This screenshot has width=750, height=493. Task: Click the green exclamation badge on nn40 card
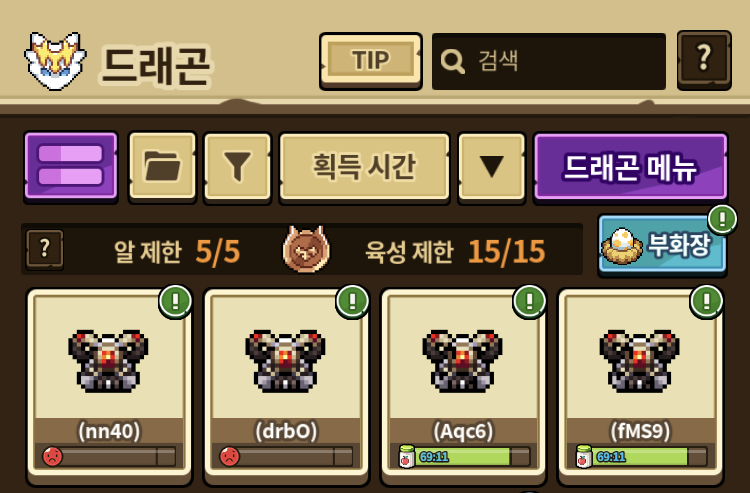pos(175,301)
